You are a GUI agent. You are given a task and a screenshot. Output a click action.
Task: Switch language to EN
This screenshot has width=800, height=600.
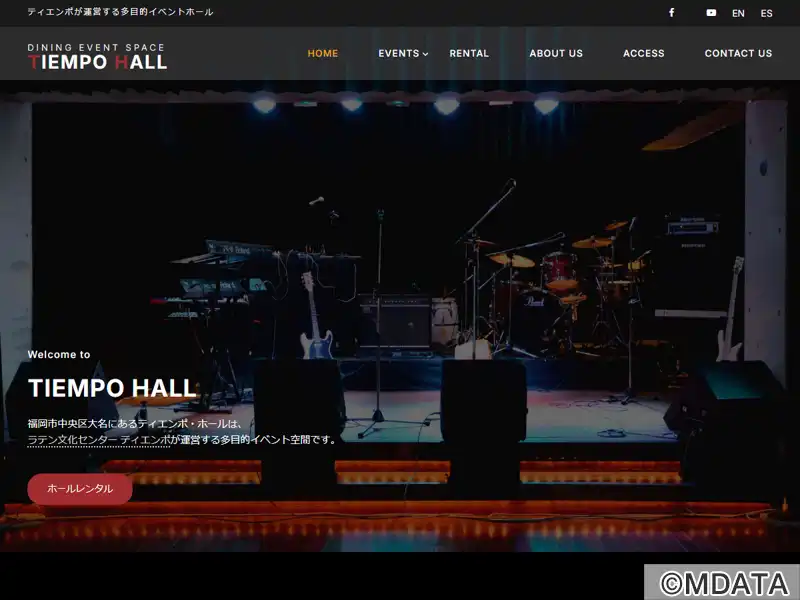pyautogui.click(x=738, y=13)
